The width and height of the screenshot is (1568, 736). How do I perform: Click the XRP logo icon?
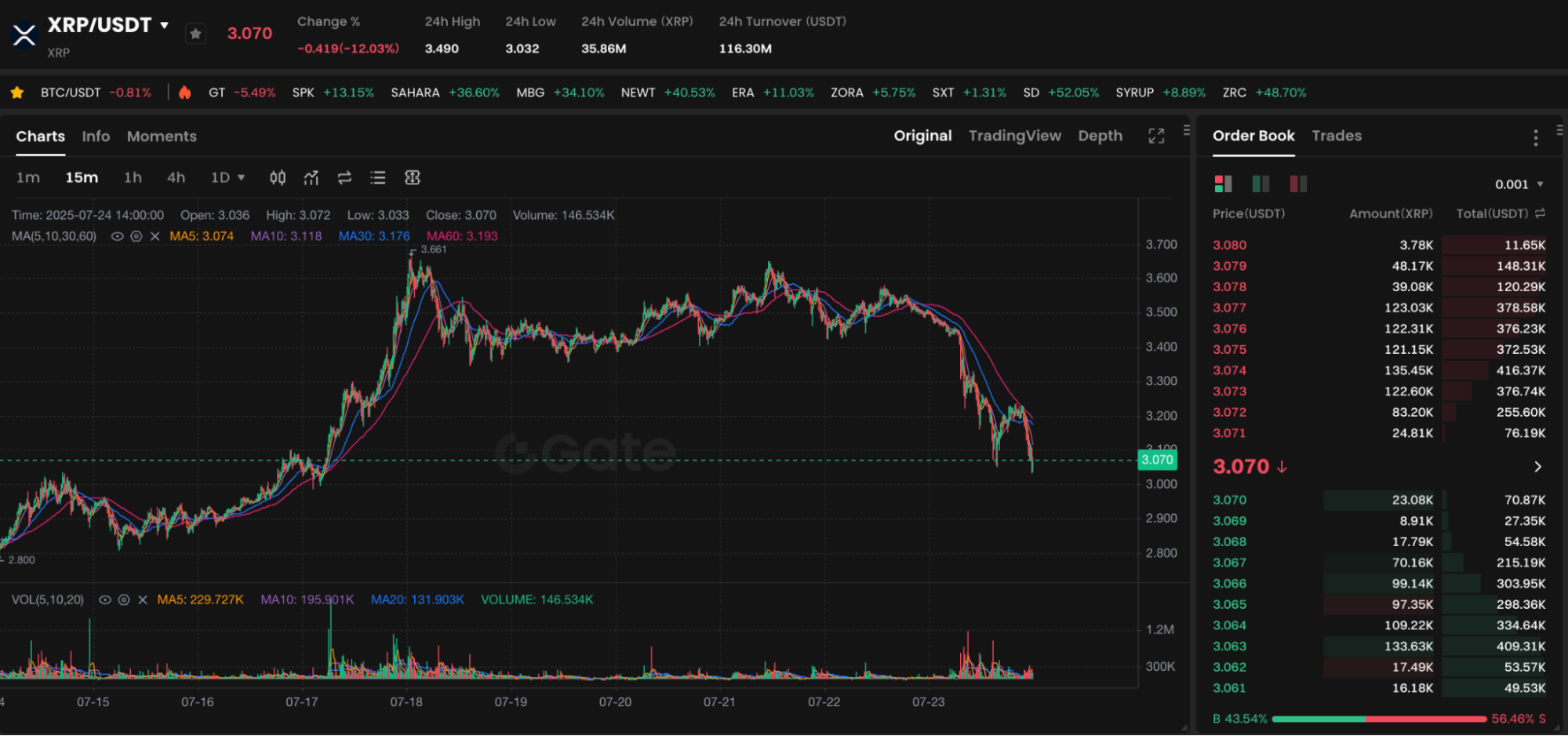(24, 35)
